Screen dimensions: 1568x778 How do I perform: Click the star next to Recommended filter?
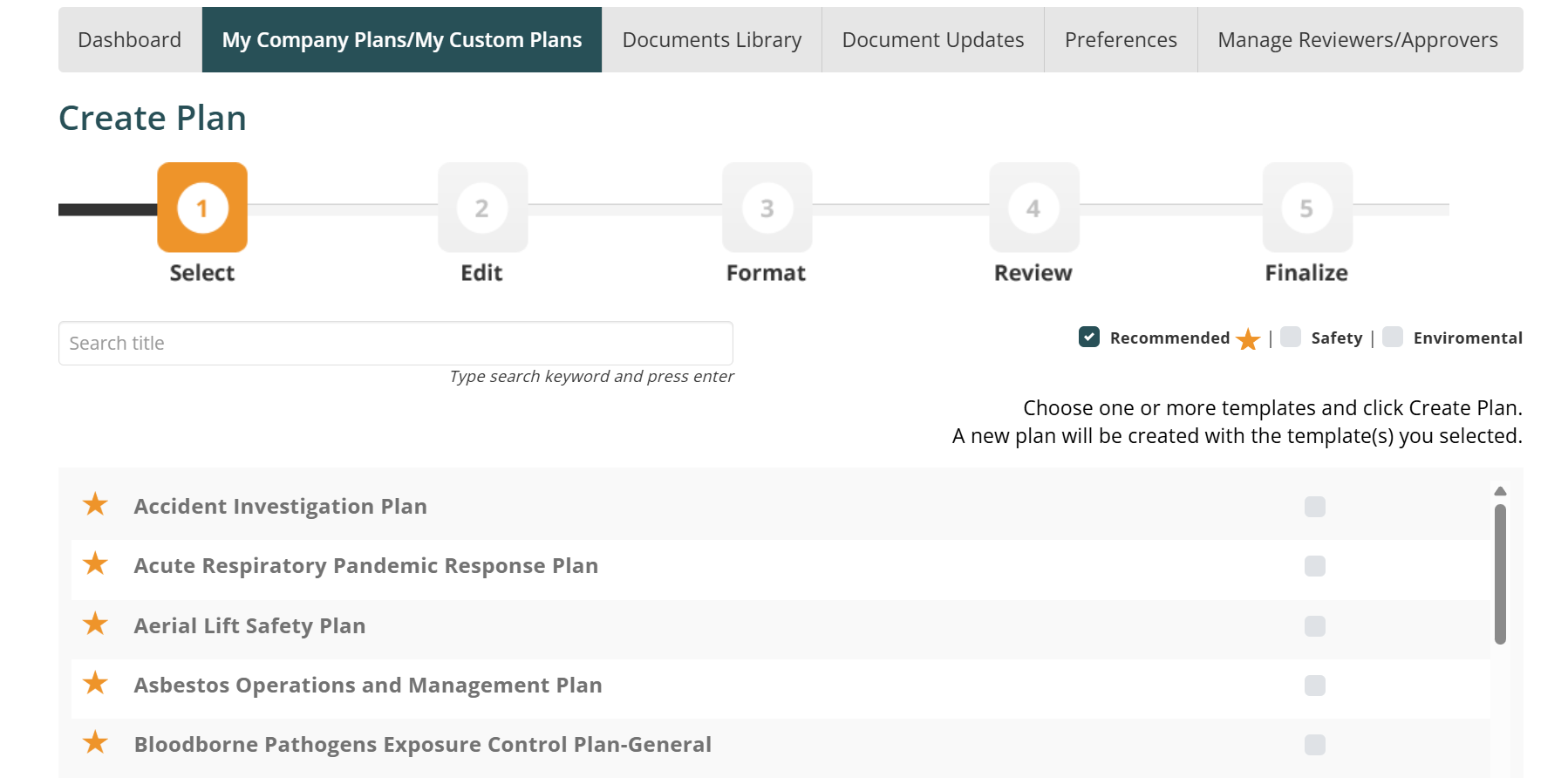coord(1248,338)
